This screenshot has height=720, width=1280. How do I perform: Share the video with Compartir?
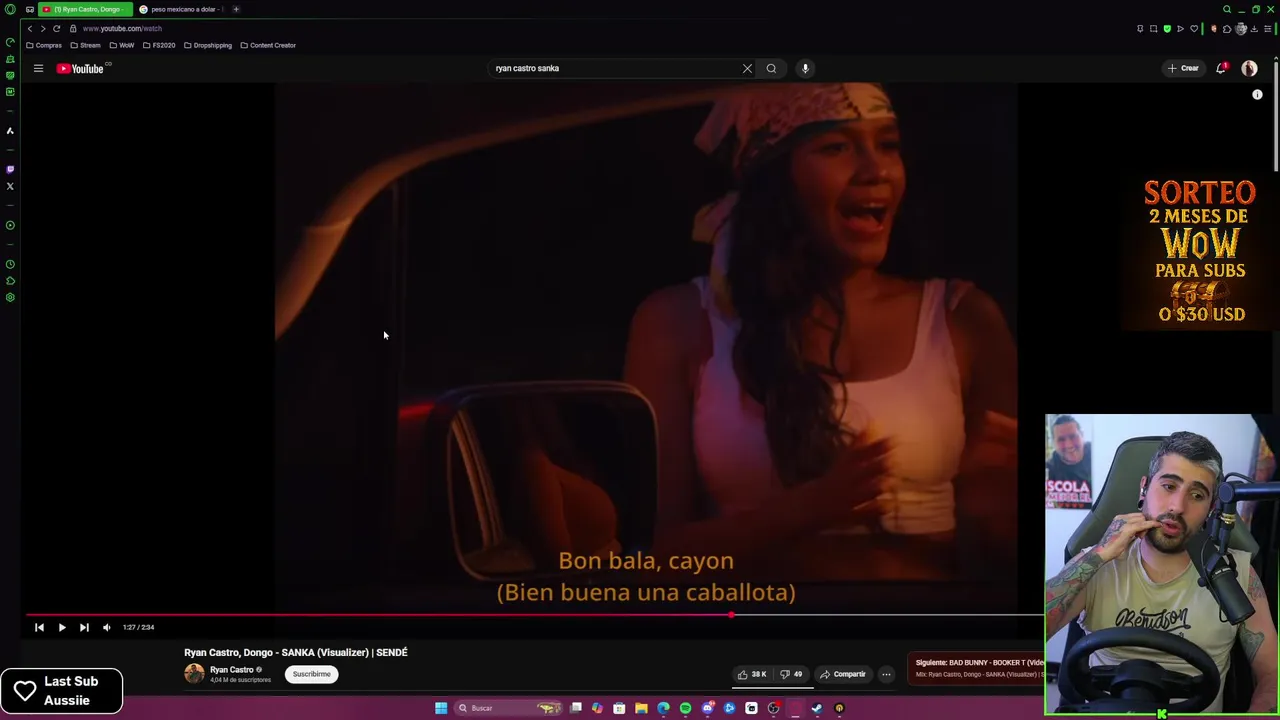pyautogui.click(x=843, y=674)
